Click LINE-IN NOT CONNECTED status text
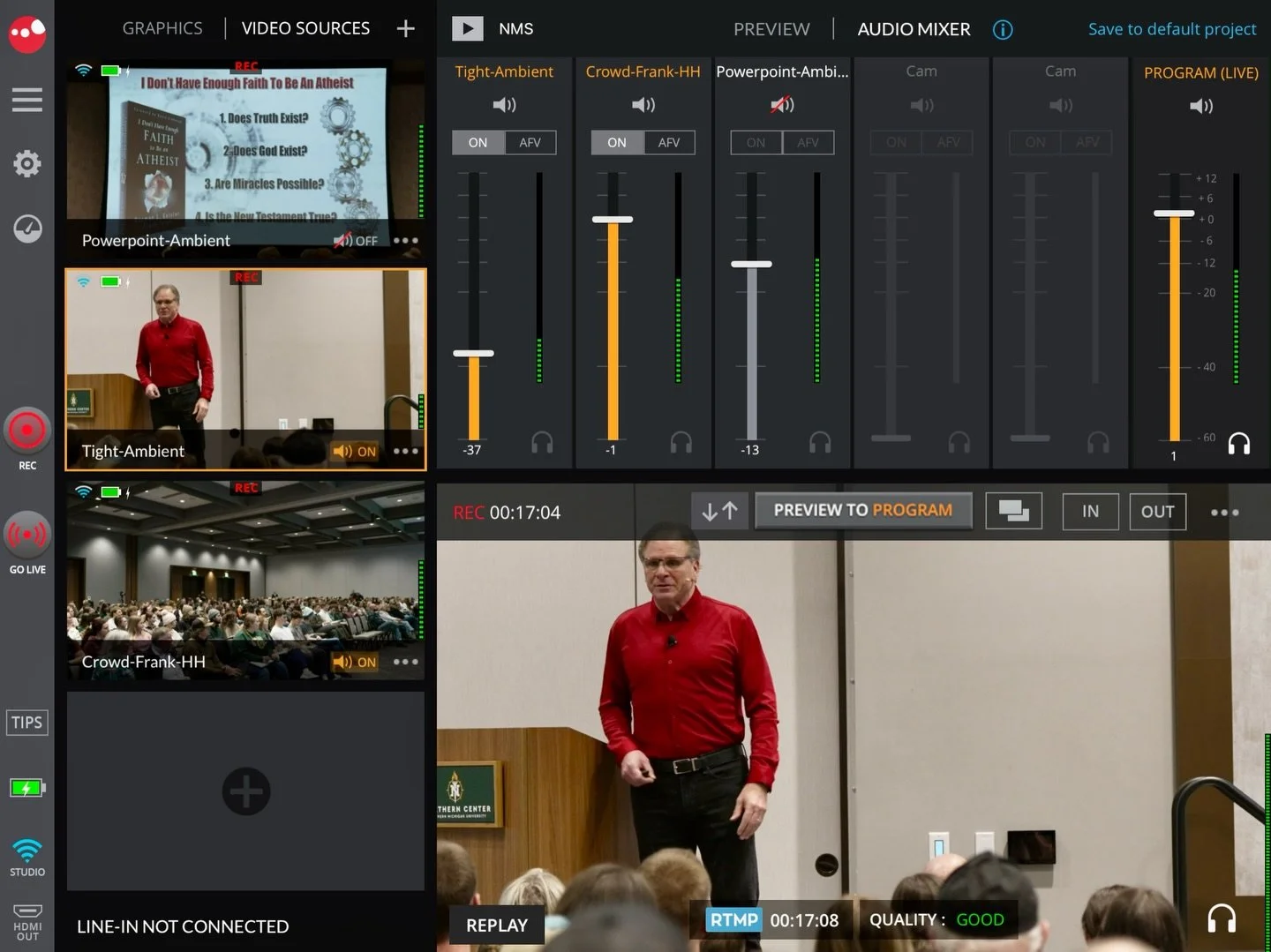The height and width of the screenshot is (952, 1271). tap(183, 926)
